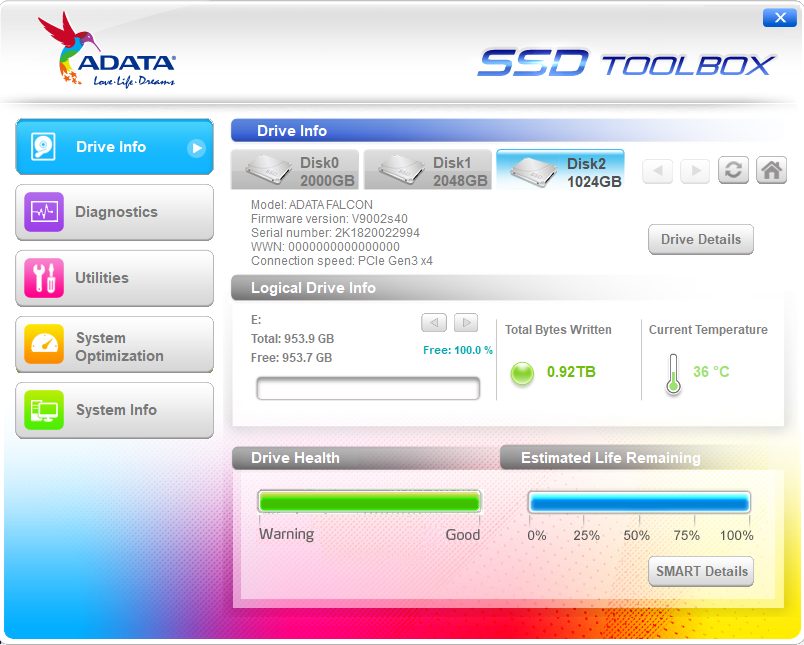Open the System Info page
The image size is (804, 645).
coord(115,410)
